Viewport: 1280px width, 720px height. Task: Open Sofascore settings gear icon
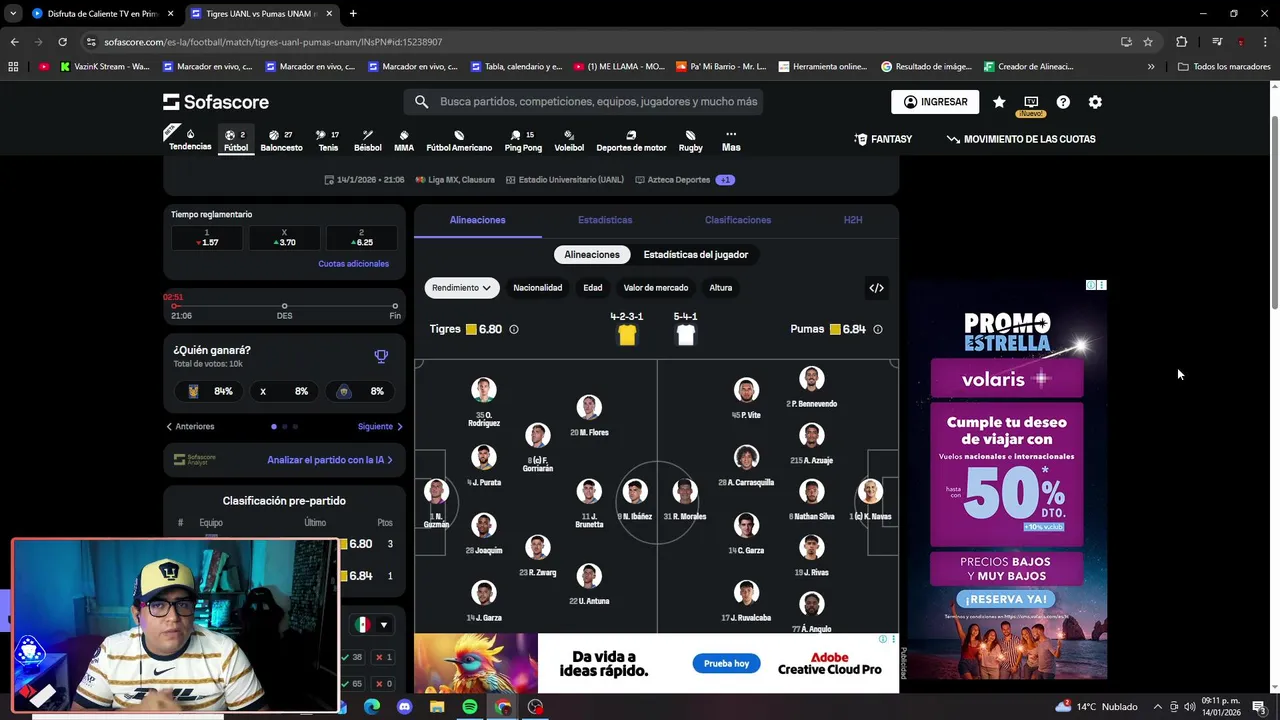[1095, 102]
